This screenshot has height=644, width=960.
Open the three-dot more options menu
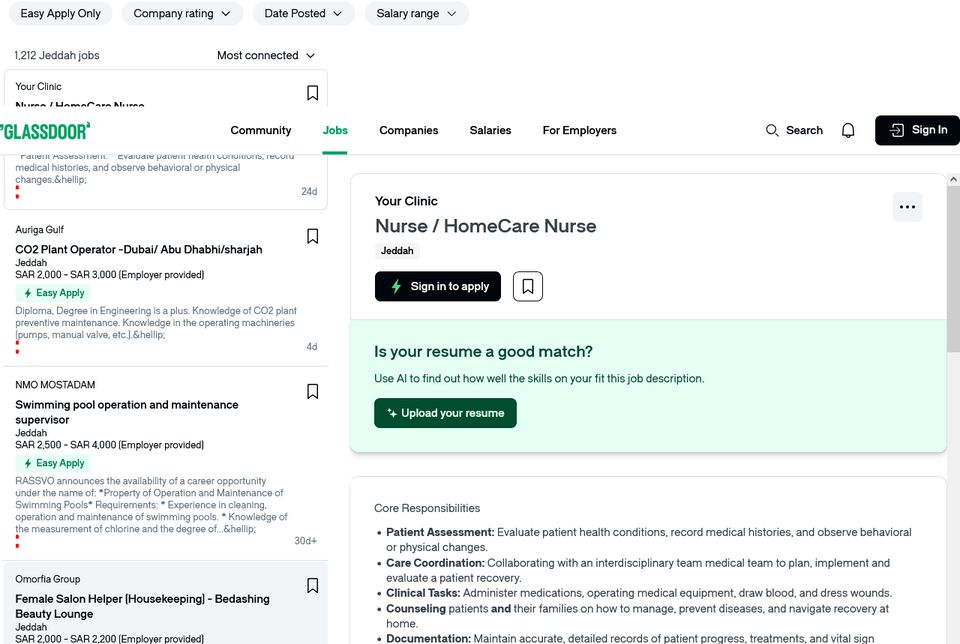pos(907,207)
